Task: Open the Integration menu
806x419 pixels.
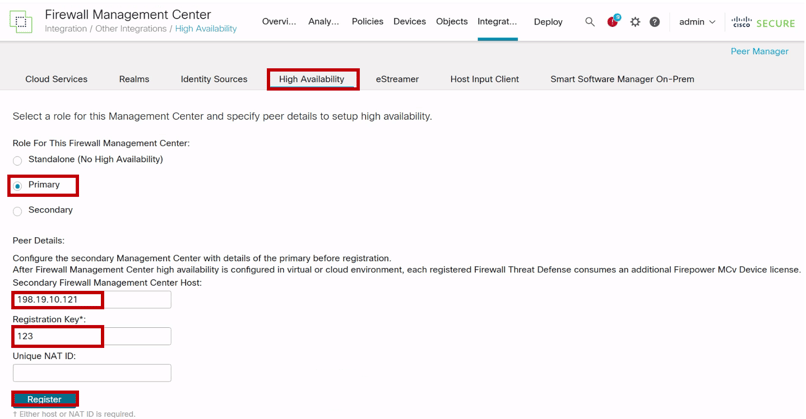Action: pyautogui.click(x=497, y=22)
